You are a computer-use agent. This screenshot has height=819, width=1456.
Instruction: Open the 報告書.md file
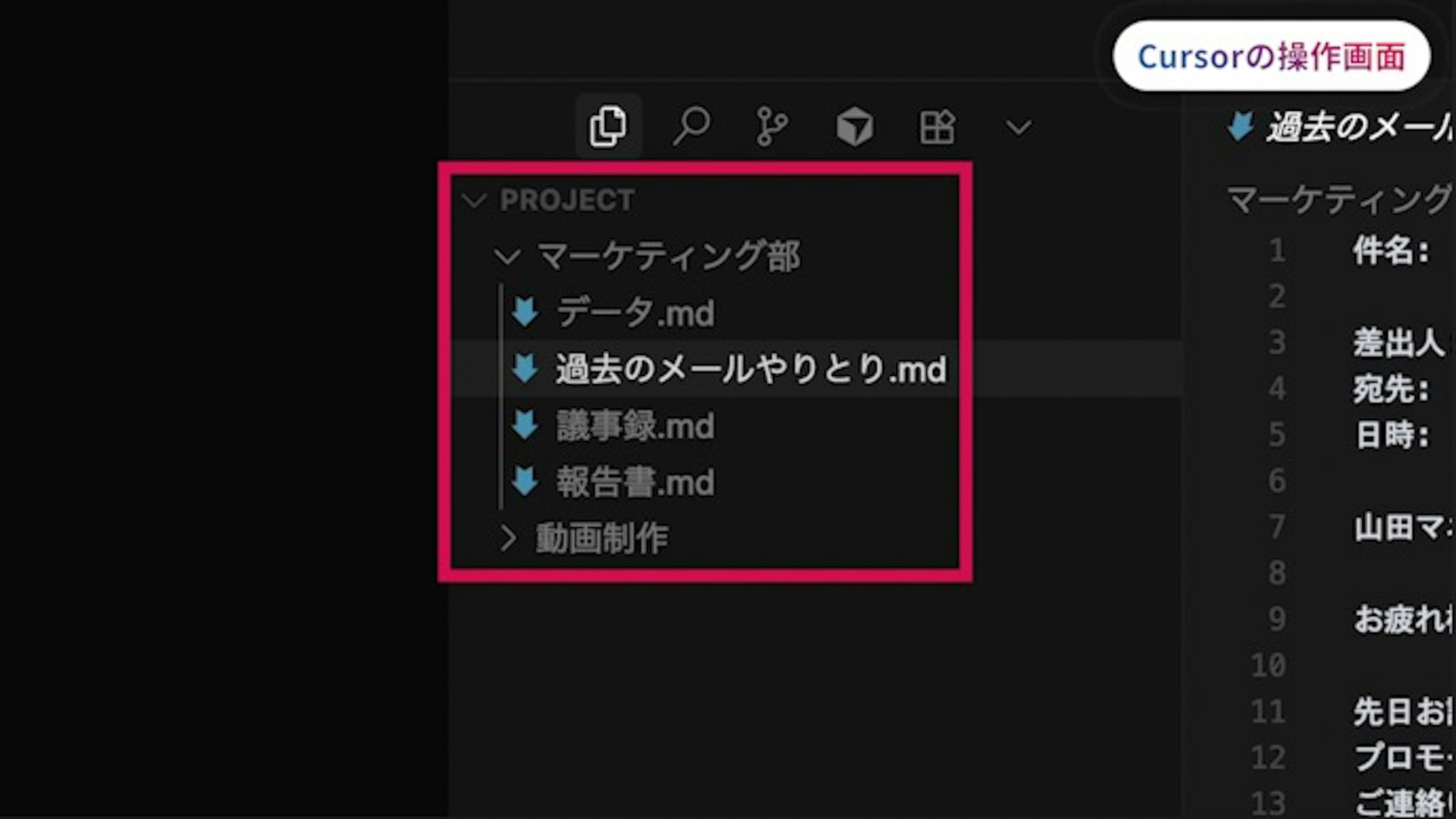[635, 483]
